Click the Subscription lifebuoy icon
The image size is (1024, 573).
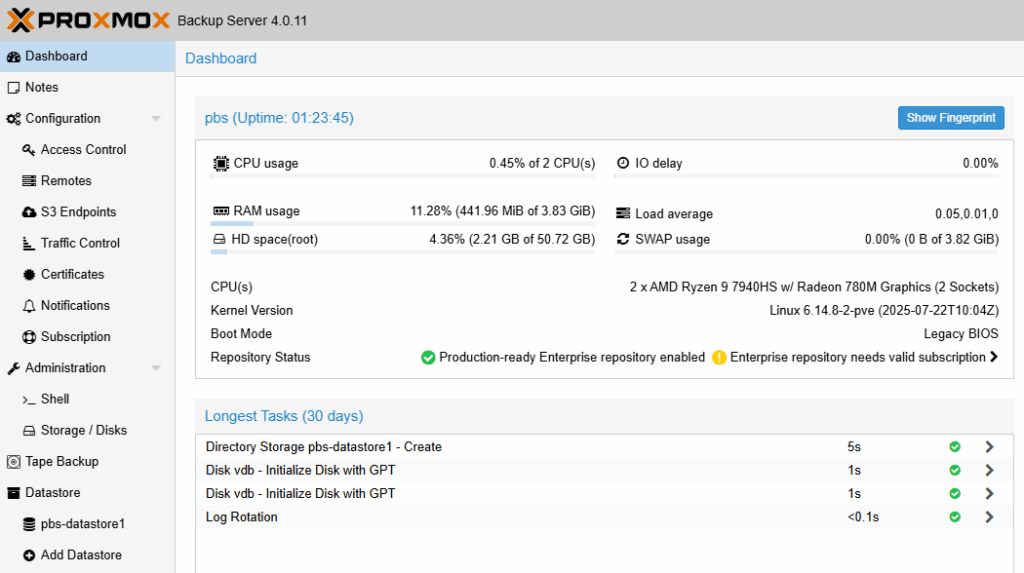(29, 337)
